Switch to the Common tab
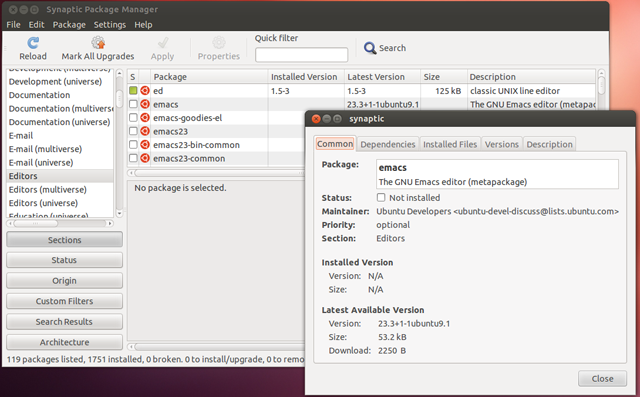 coord(335,144)
